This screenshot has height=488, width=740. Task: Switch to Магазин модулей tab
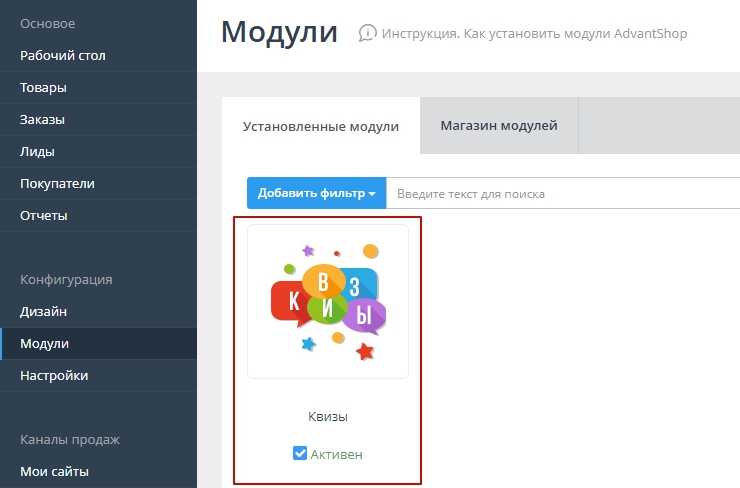coord(498,126)
